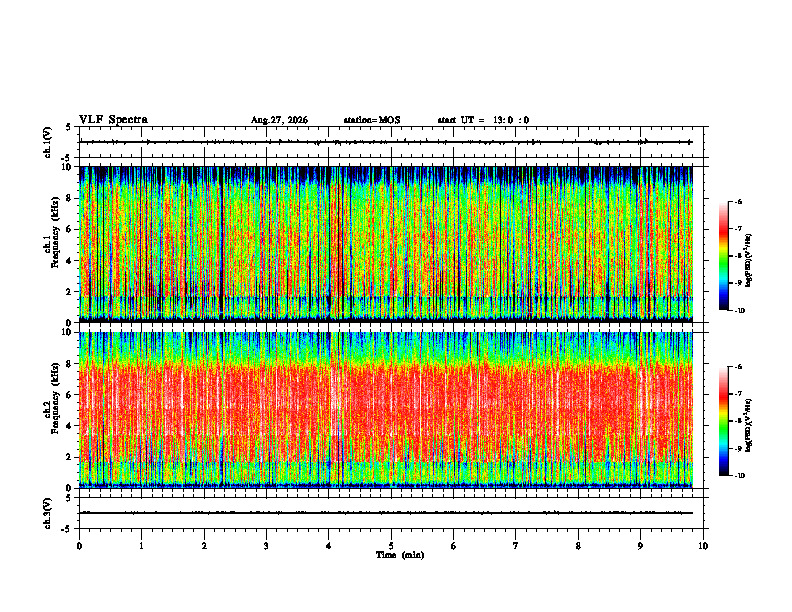The image size is (792, 612).
Task: Click time axis tick label "6"
Action: pos(454,546)
